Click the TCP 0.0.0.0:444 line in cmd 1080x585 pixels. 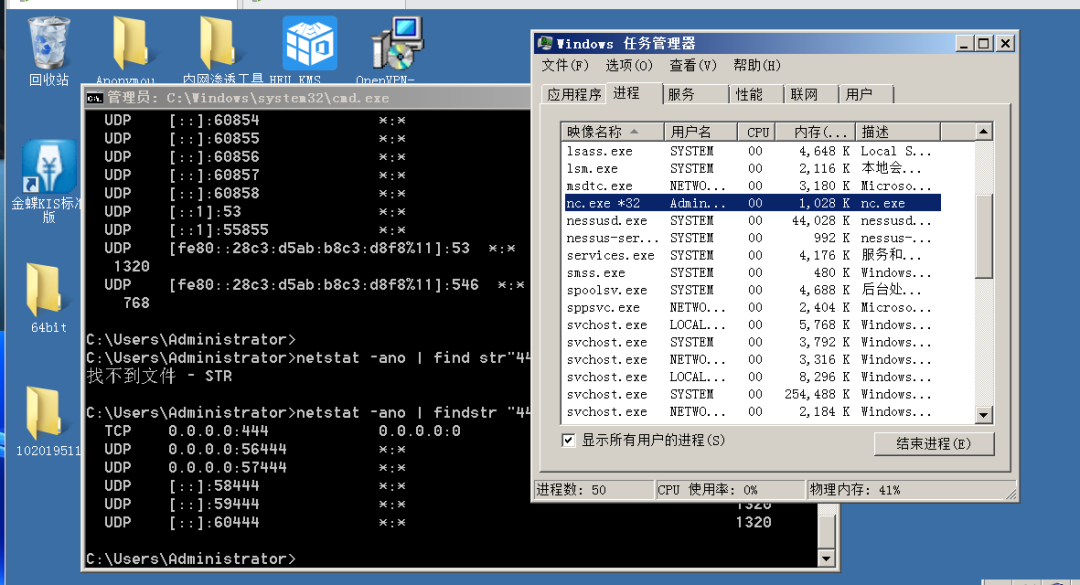[282, 431]
